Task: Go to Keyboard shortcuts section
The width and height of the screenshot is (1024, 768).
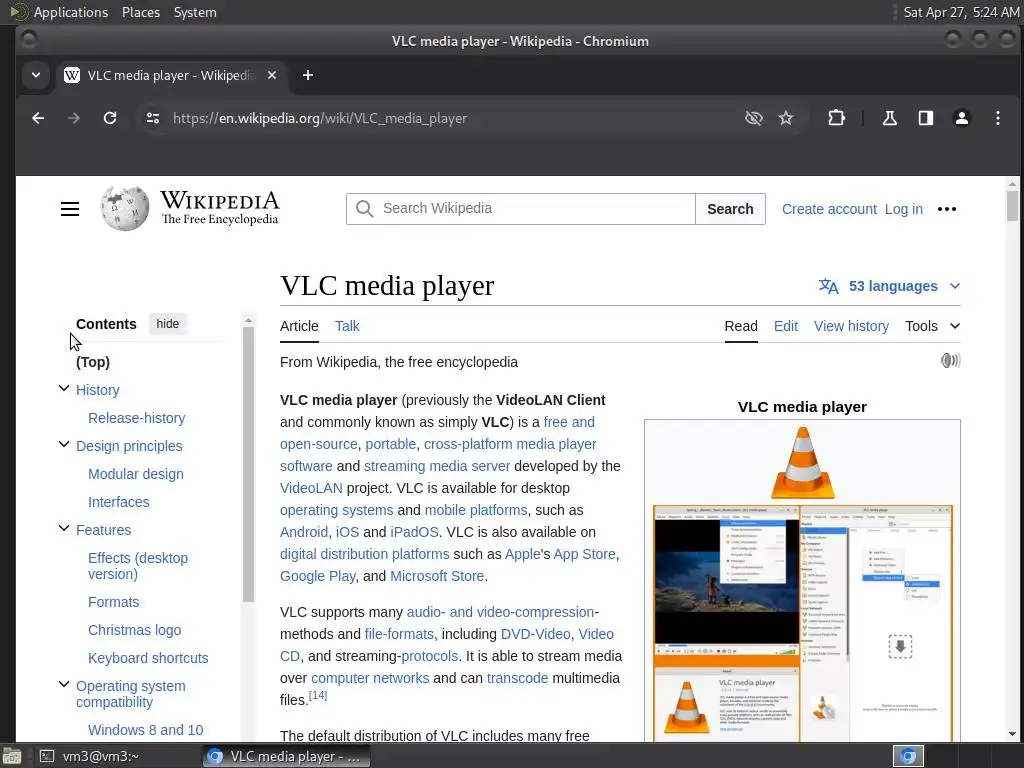Action: pyautogui.click(x=148, y=658)
